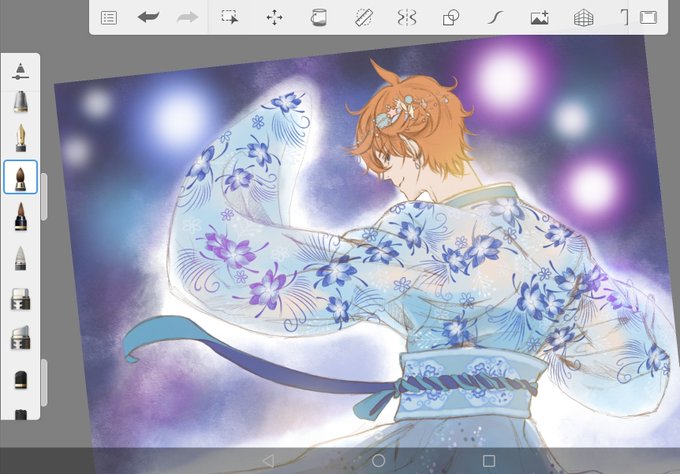
Task: Tap the Android recent apps square button
Action: tap(489, 461)
